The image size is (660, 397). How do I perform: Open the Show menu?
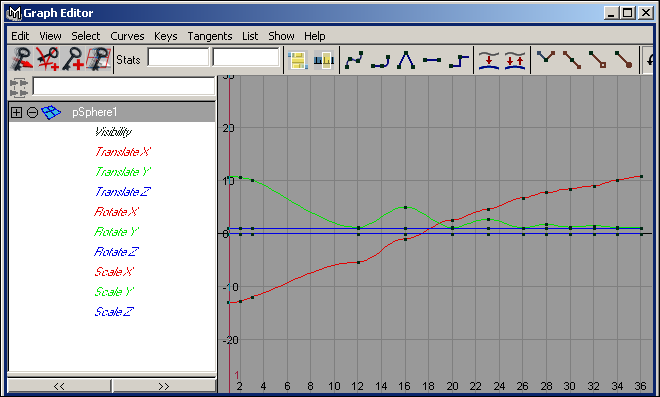point(281,36)
